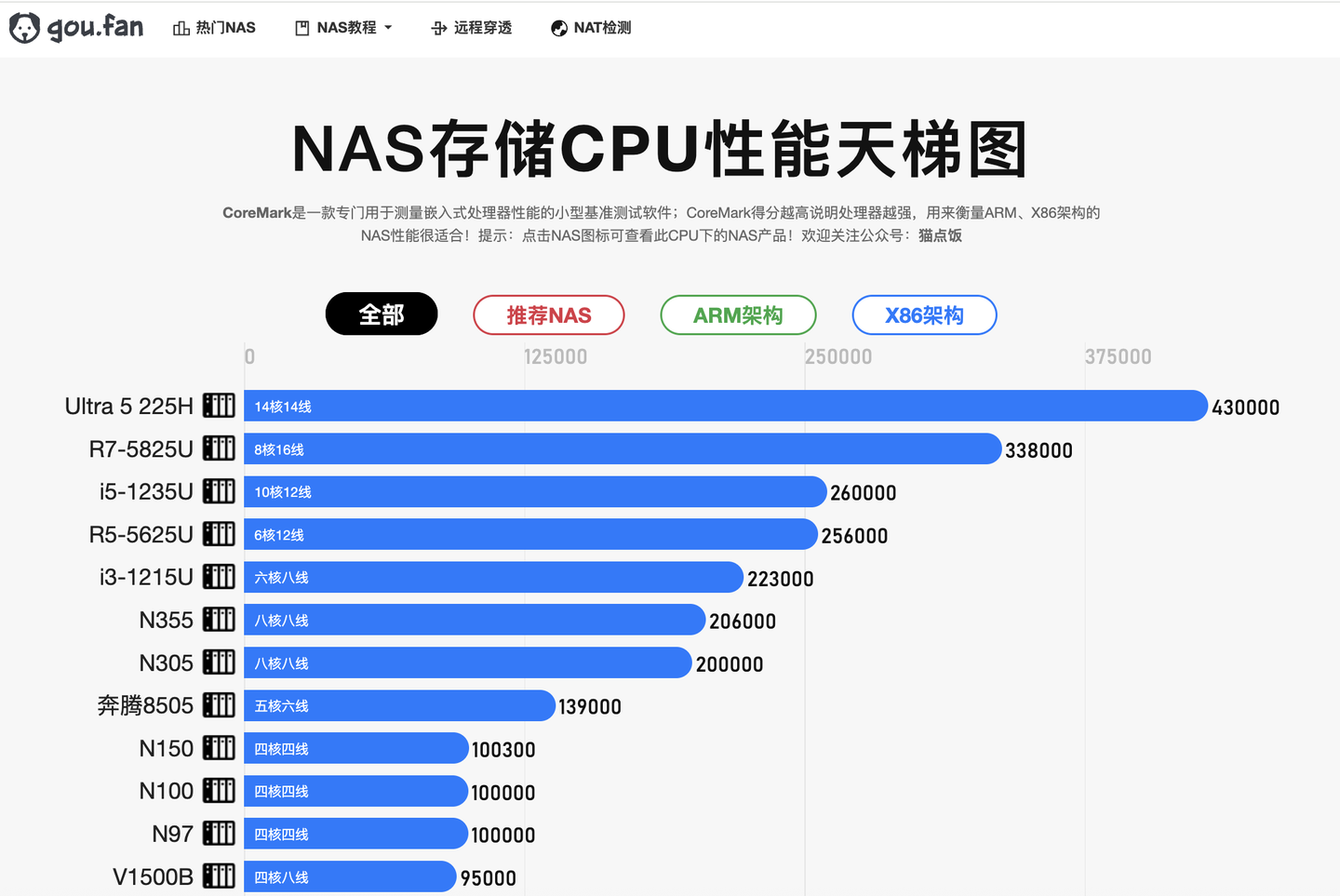
Task: Click the NAS icon beside V1500B
Action: click(x=219, y=876)
